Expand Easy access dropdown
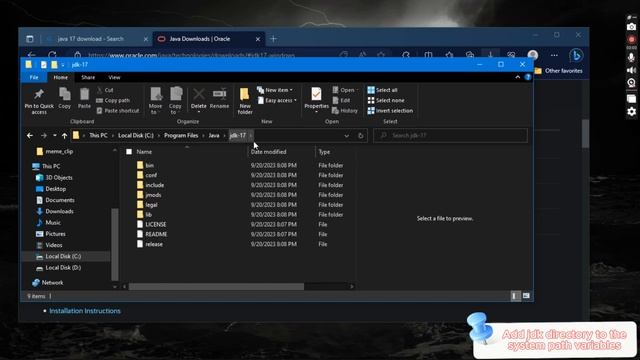Image resolution: width=640 pixels, height=360 pixels. pyautogui.click(x=277, y=100)
